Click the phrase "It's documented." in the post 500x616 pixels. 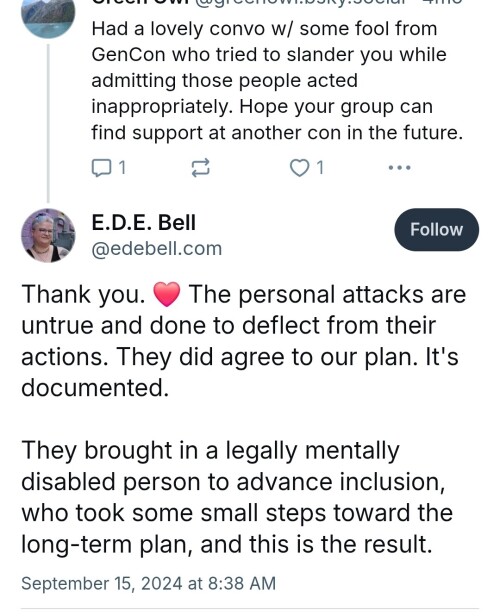[x=240, y=372]
